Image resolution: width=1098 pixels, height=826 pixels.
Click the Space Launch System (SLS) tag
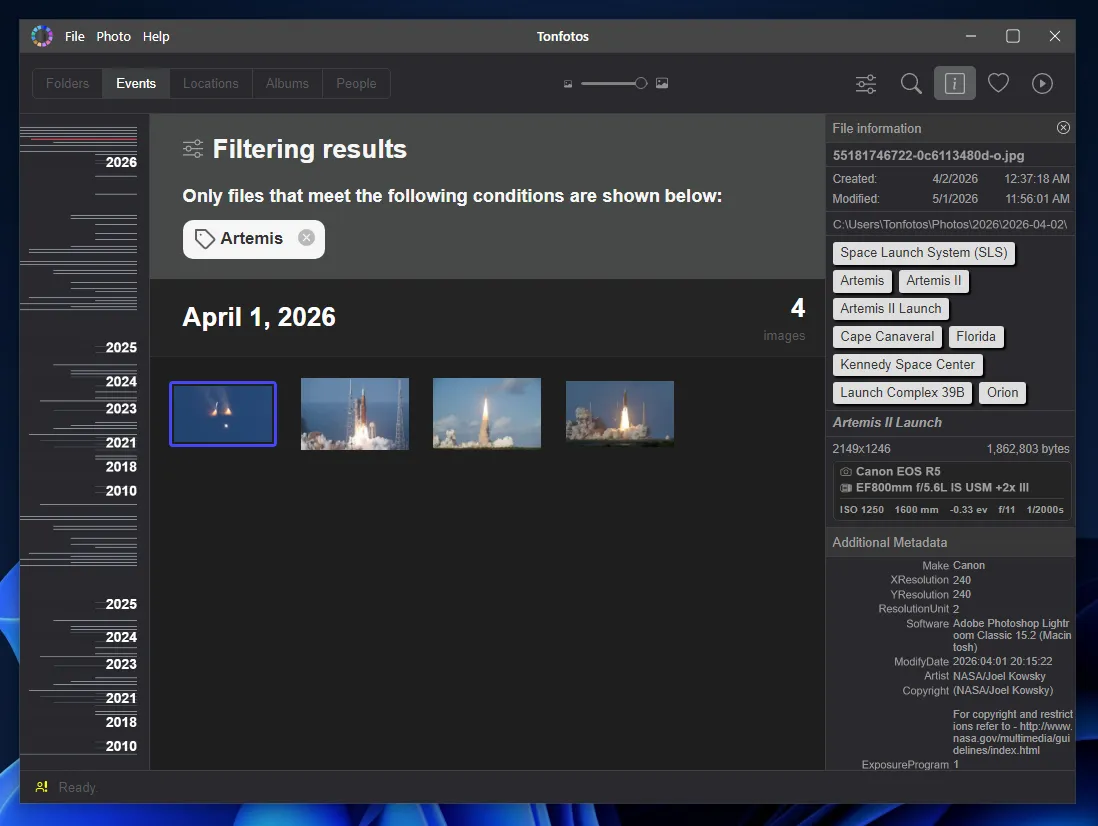coord(924,253)
